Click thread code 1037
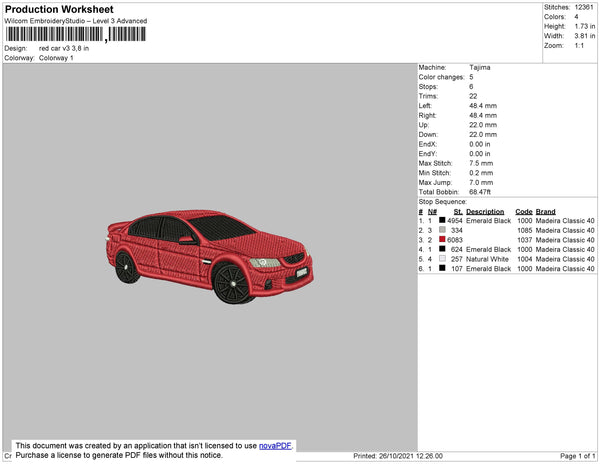The width and height of the screenshot is (600, 464). (525, 240)
